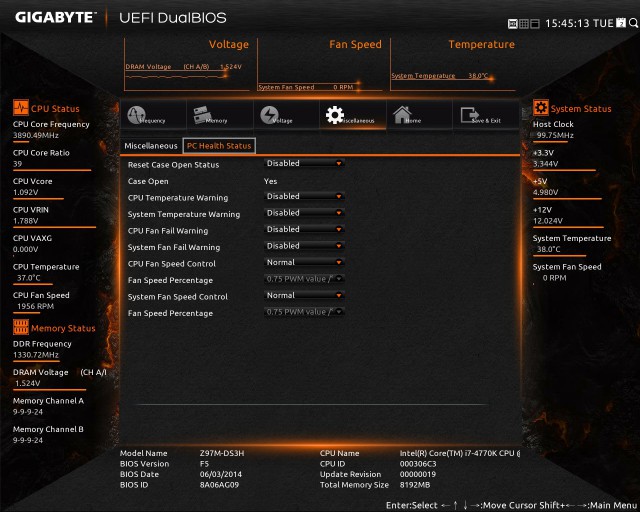Click the System Fan Speed 0 RPM graph reading
This screenshot has width=640, height=512.
(306, 87)
